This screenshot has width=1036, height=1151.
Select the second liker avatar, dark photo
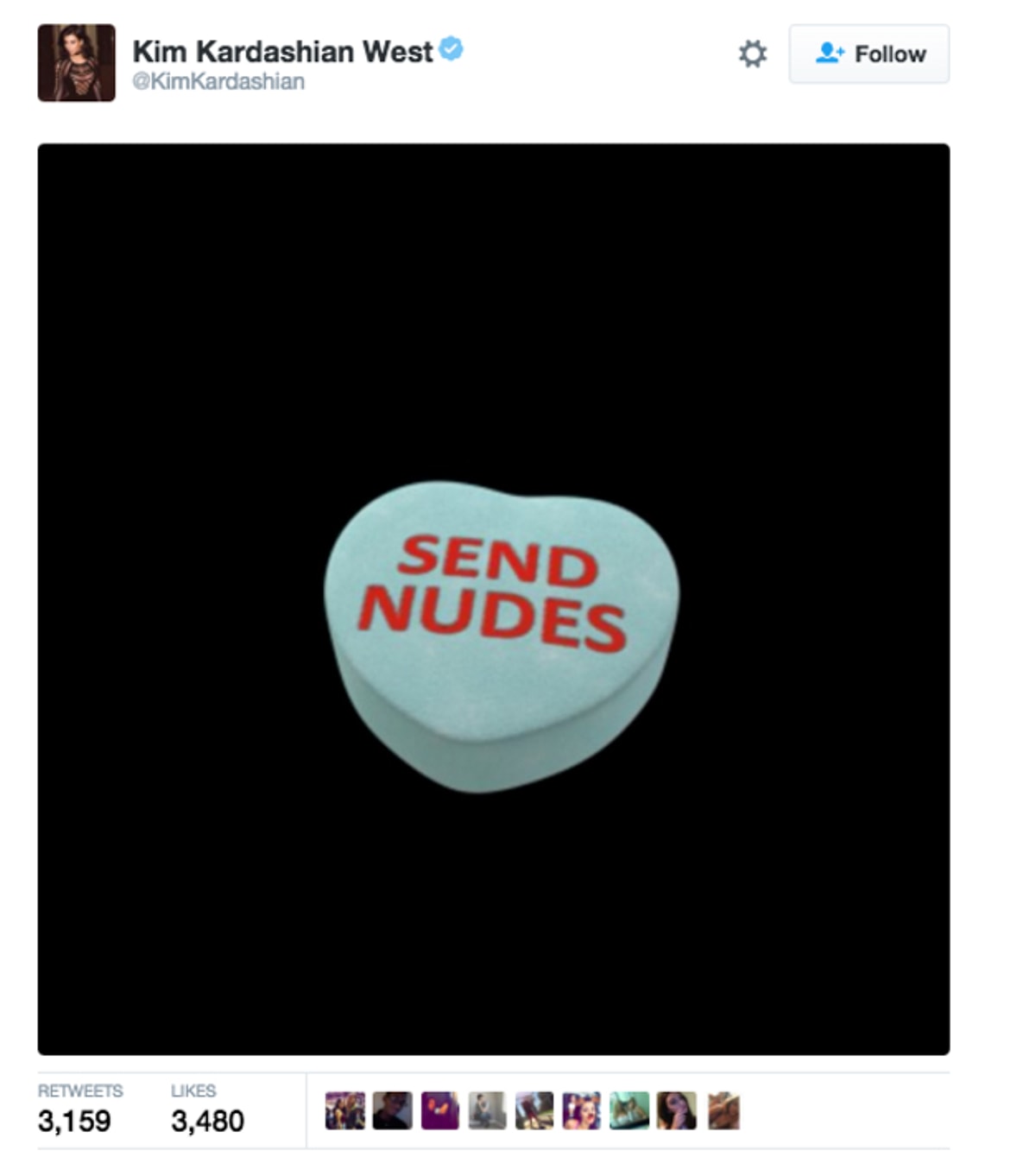pyautogui.click(x=393, y=1110)
